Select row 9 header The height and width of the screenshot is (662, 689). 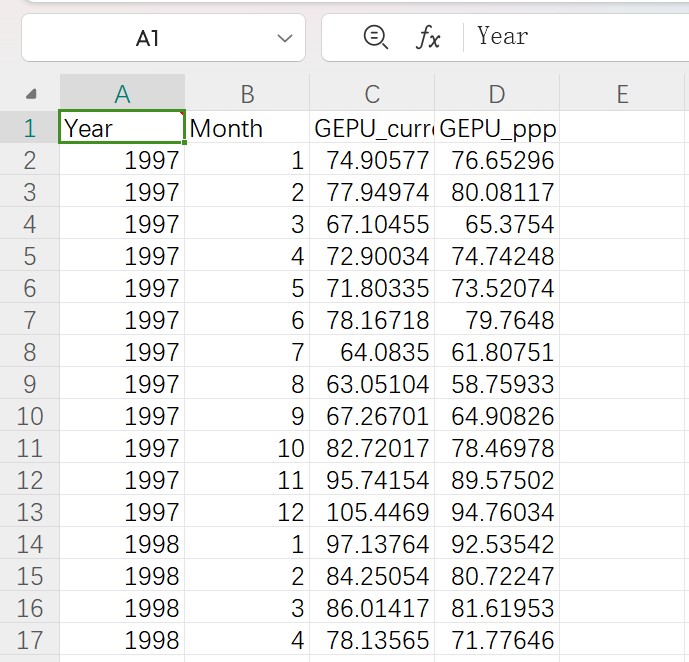[30, 384]
